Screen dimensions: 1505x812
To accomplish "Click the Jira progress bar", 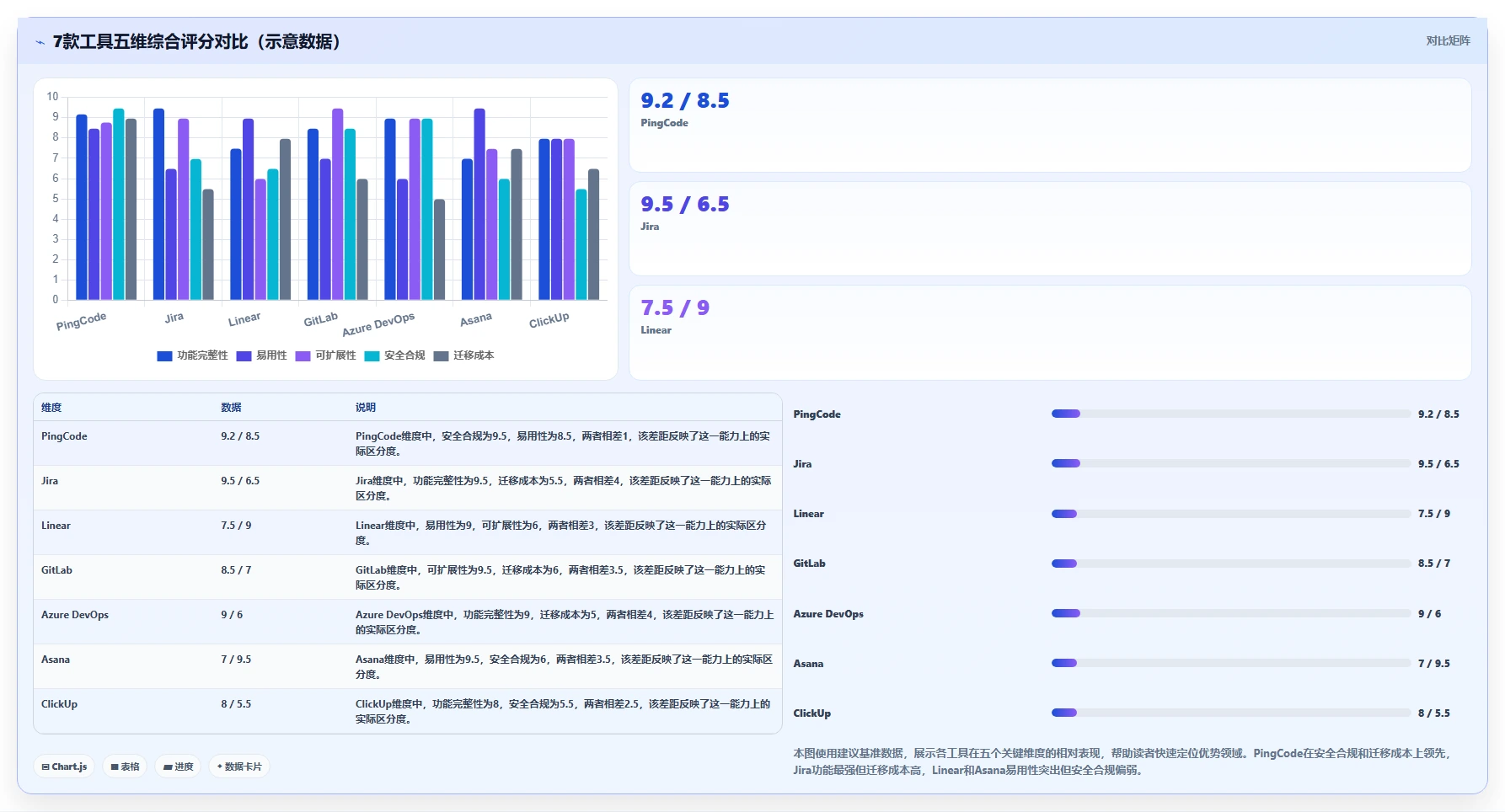I will [1230, 463].
